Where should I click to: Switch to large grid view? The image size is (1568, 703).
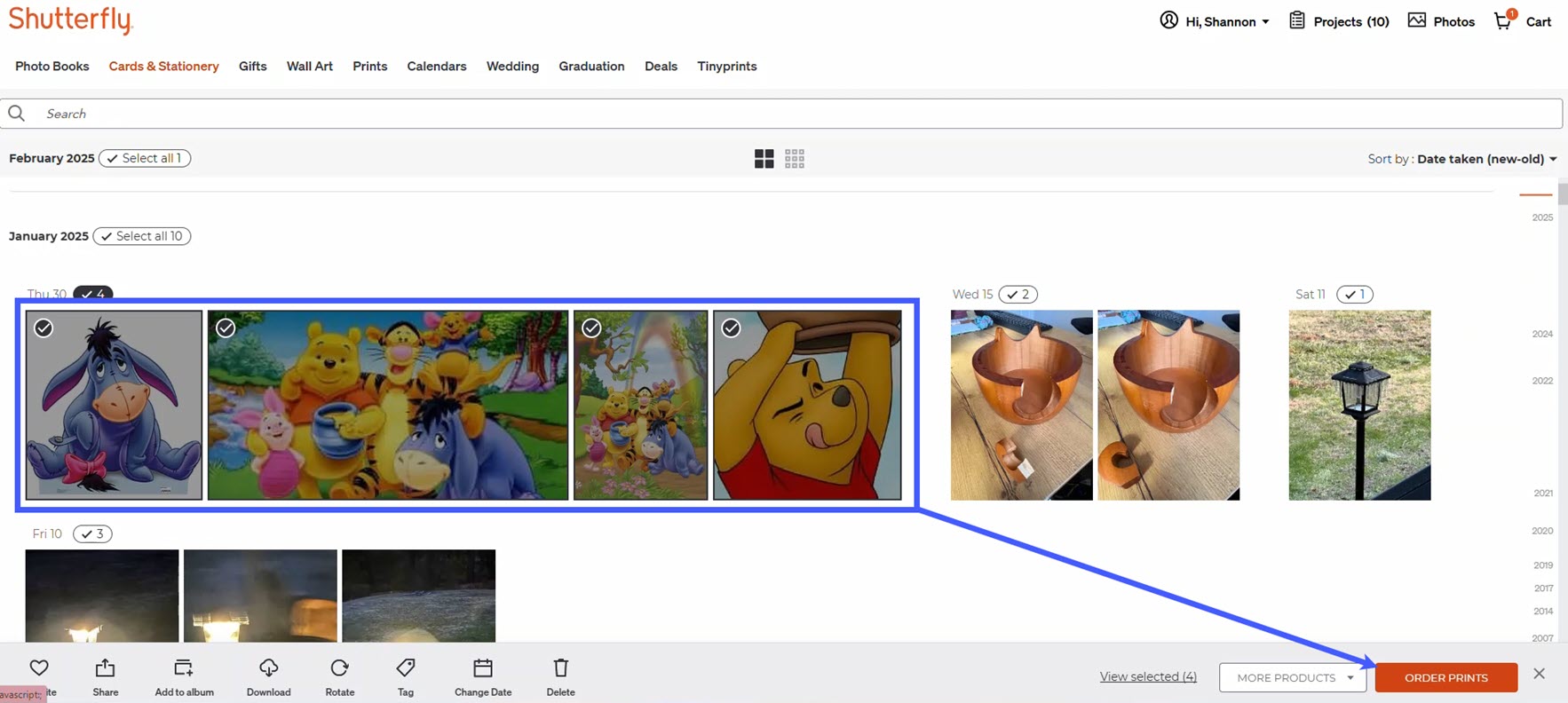[x=764, y=159]
